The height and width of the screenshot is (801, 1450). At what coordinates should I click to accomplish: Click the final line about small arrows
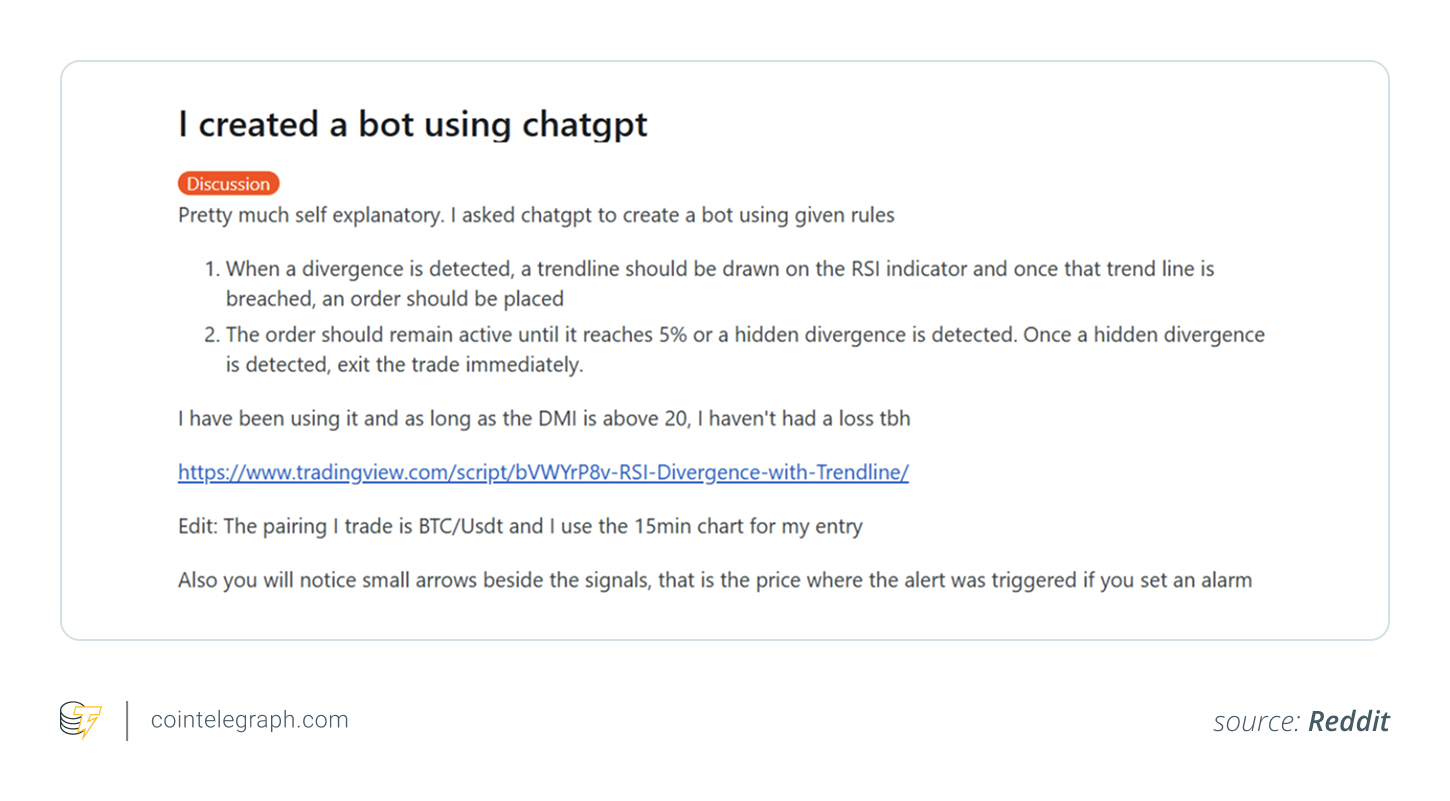coord(714,580)
